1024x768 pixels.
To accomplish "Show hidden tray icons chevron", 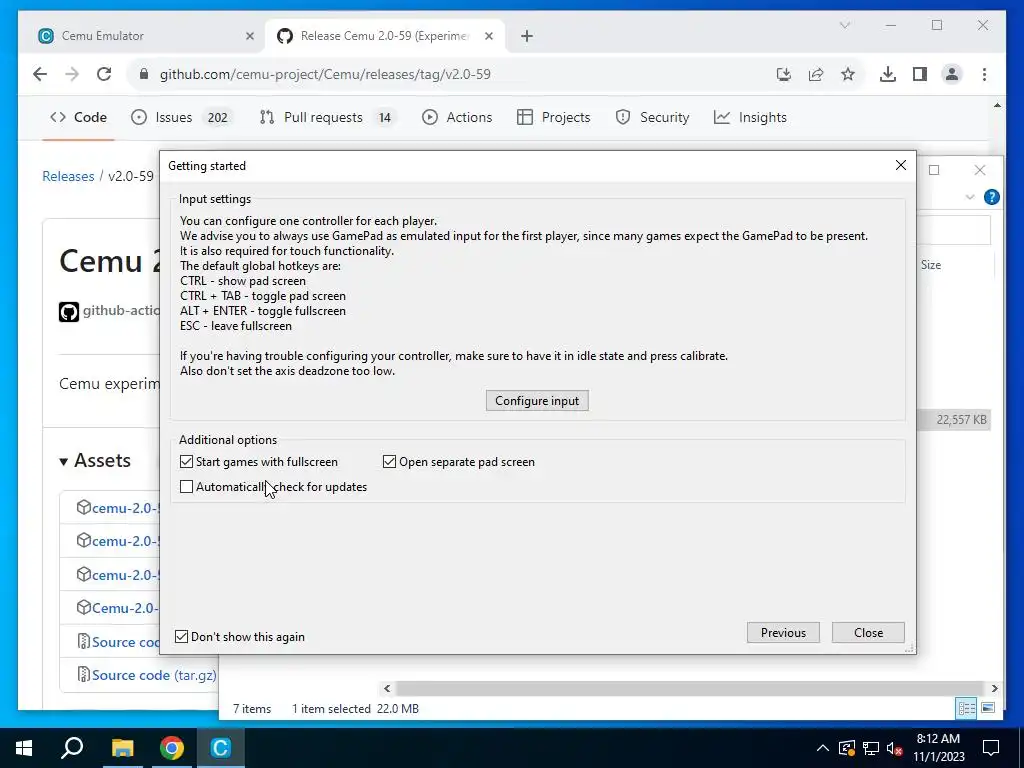I will pos(823,748).
